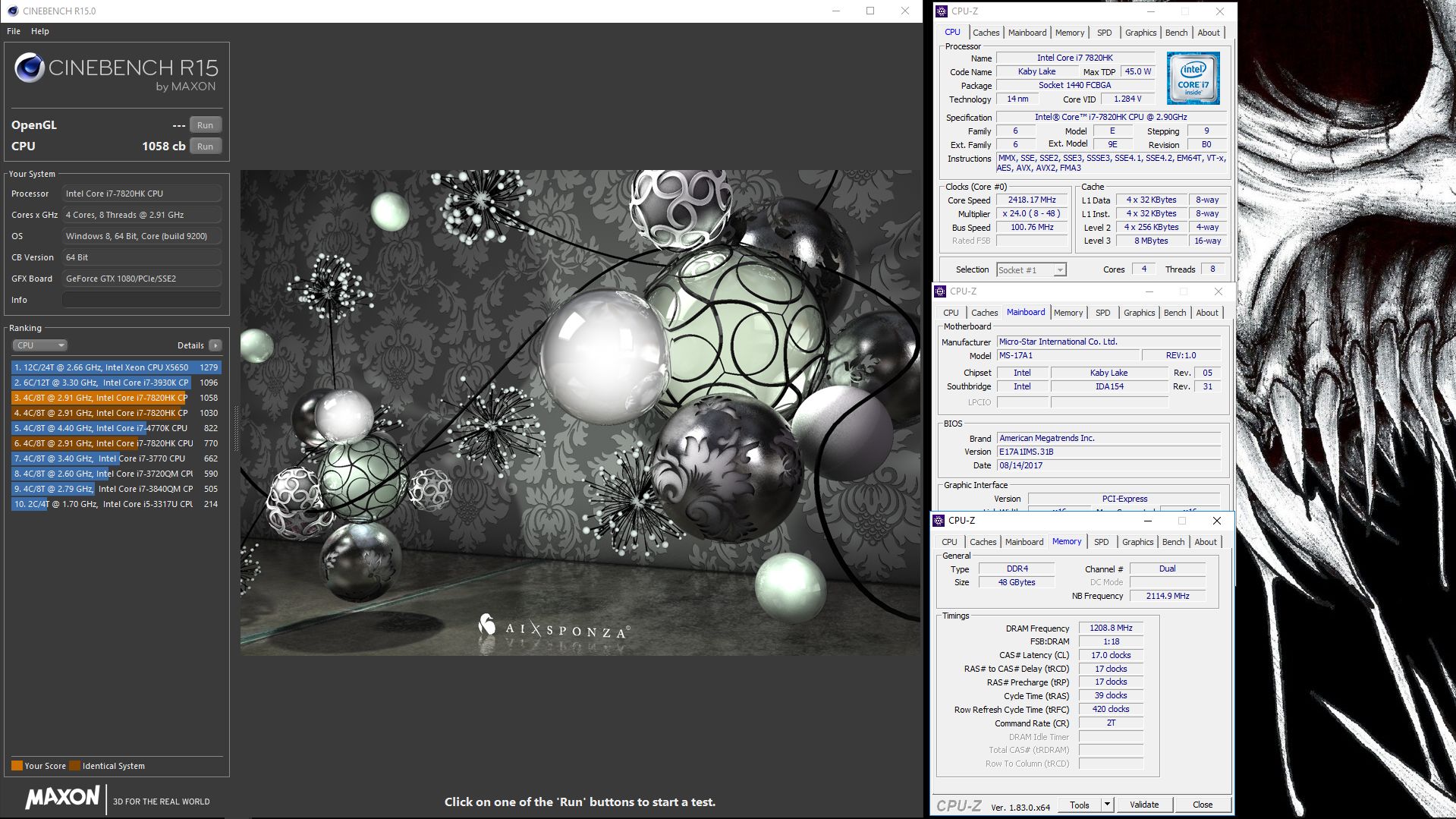Click the MAXON logo at the bottom

(x=63, y=797)
